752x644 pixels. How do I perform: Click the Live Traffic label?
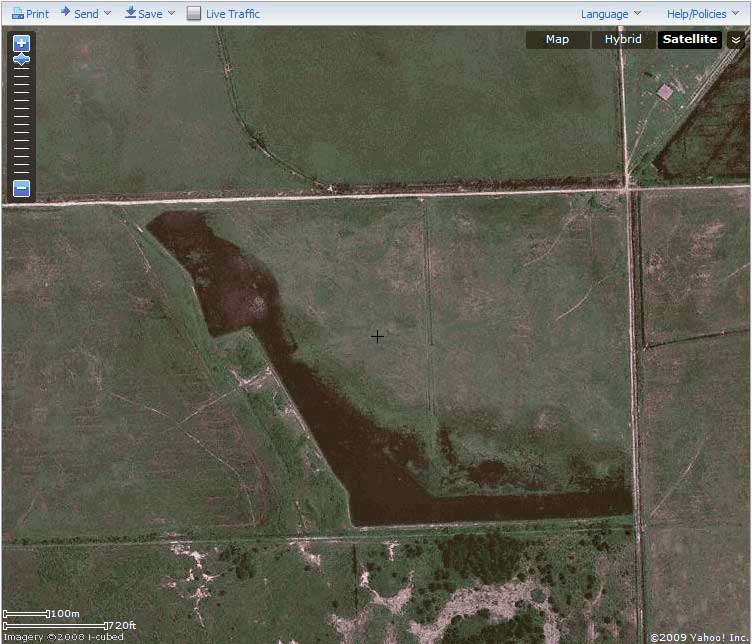[233, 14]
